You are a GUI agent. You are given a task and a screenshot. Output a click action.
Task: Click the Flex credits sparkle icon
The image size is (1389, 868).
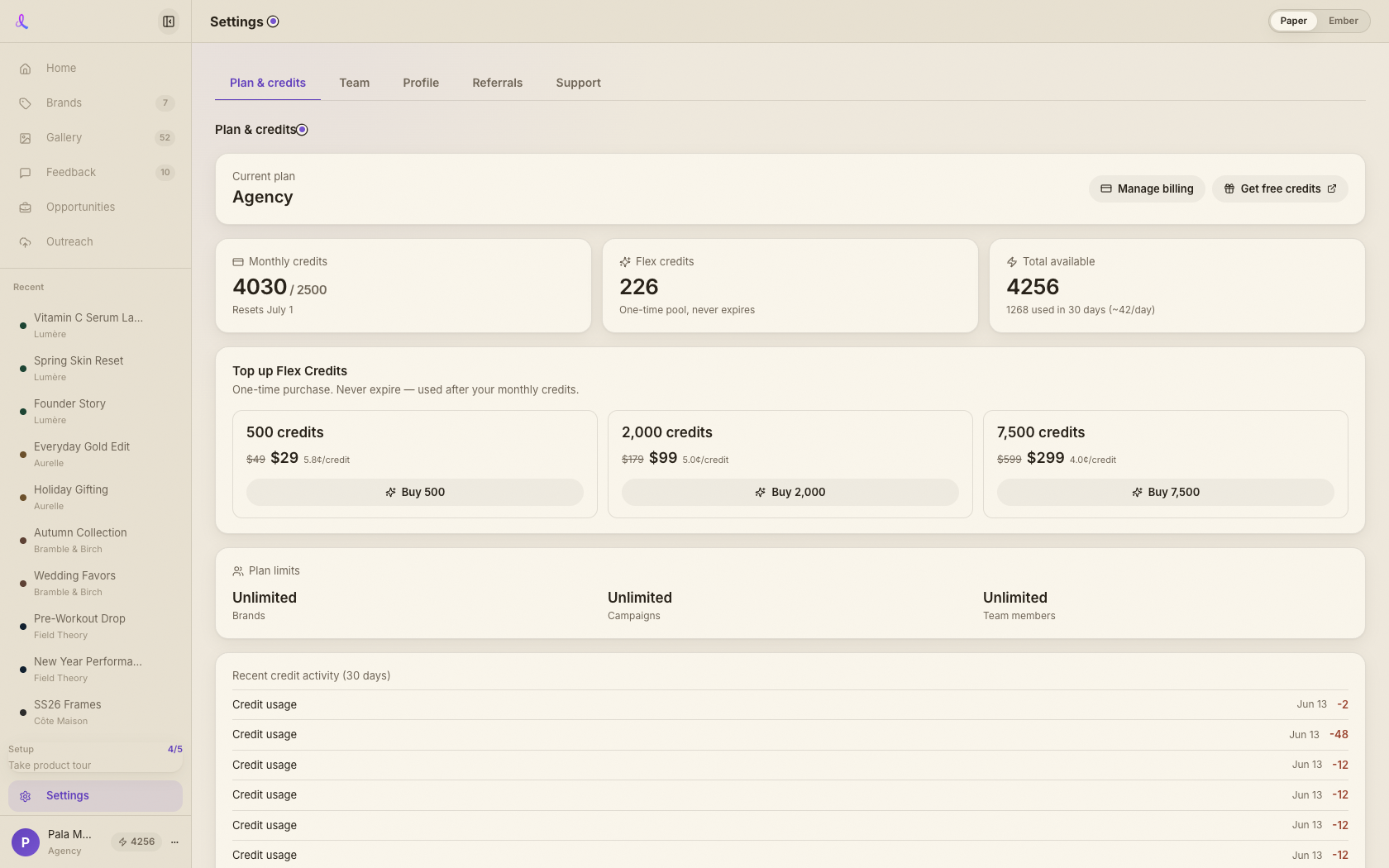pos(625,262)
